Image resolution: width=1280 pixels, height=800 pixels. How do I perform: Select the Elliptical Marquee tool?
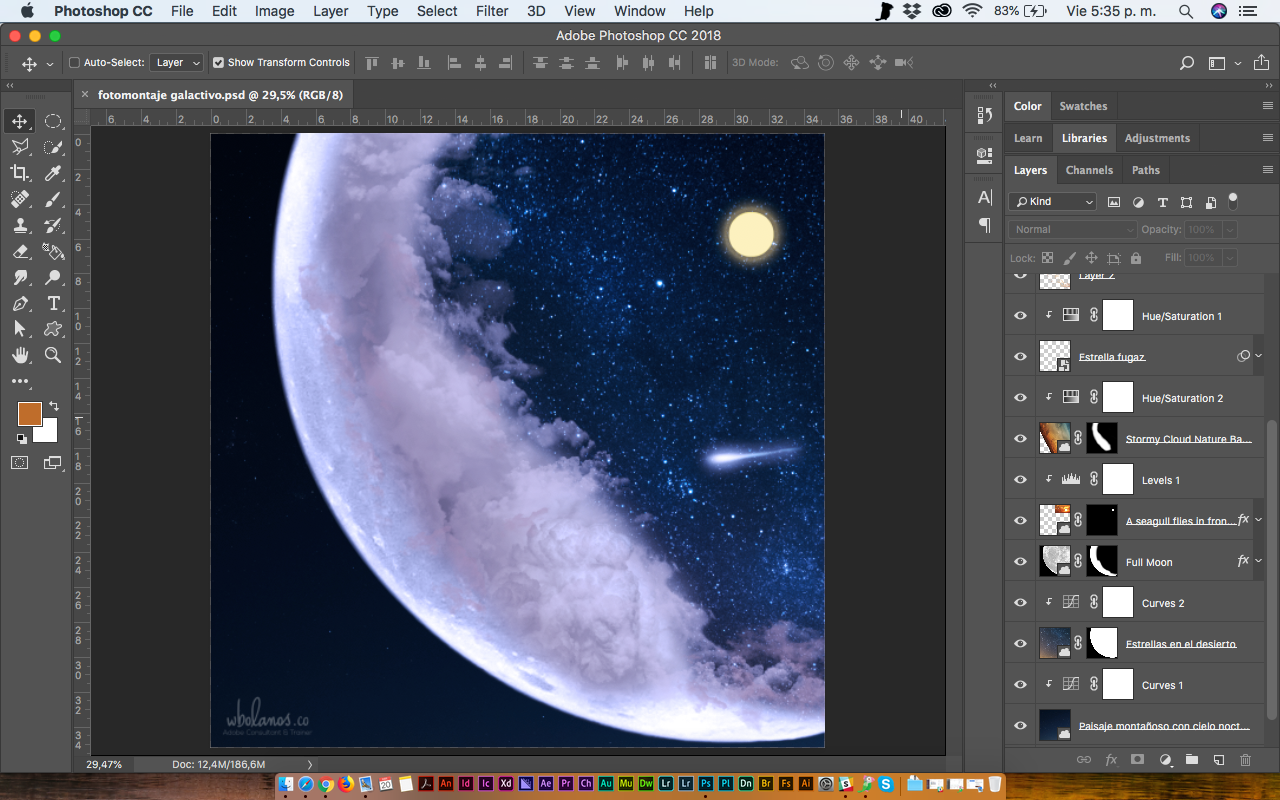click(53, 121)
